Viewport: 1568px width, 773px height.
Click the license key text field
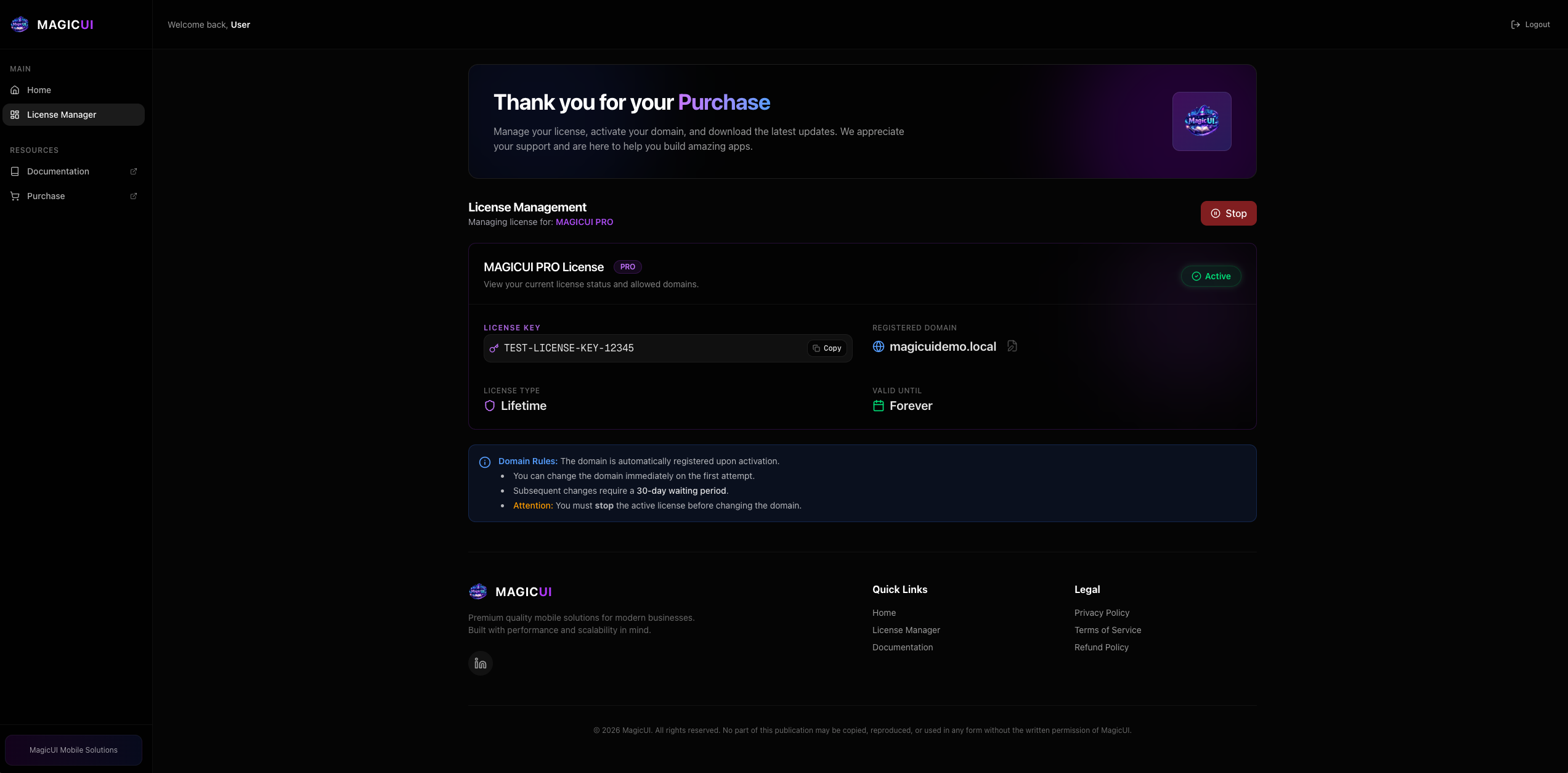click(x=647, y=348)
